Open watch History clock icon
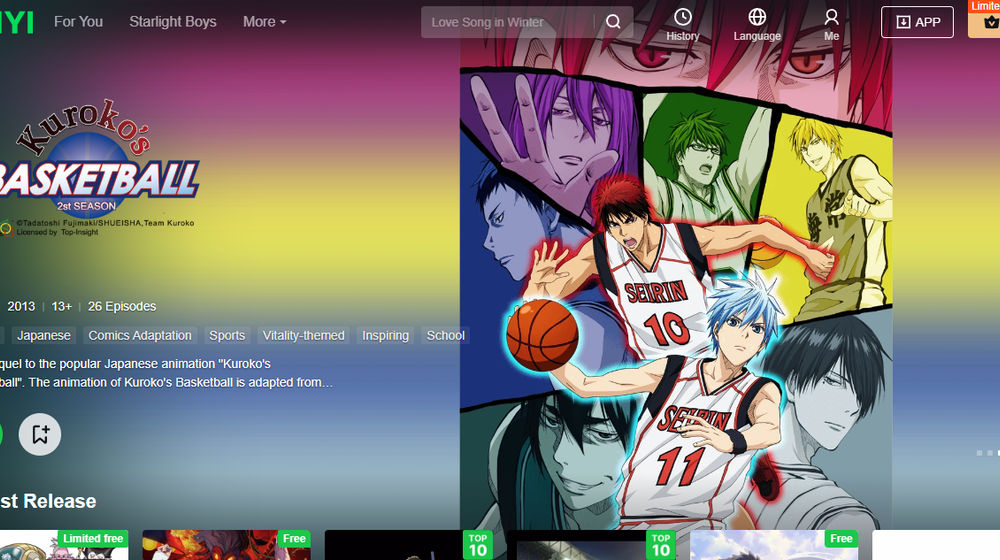 tap(682, 17)
